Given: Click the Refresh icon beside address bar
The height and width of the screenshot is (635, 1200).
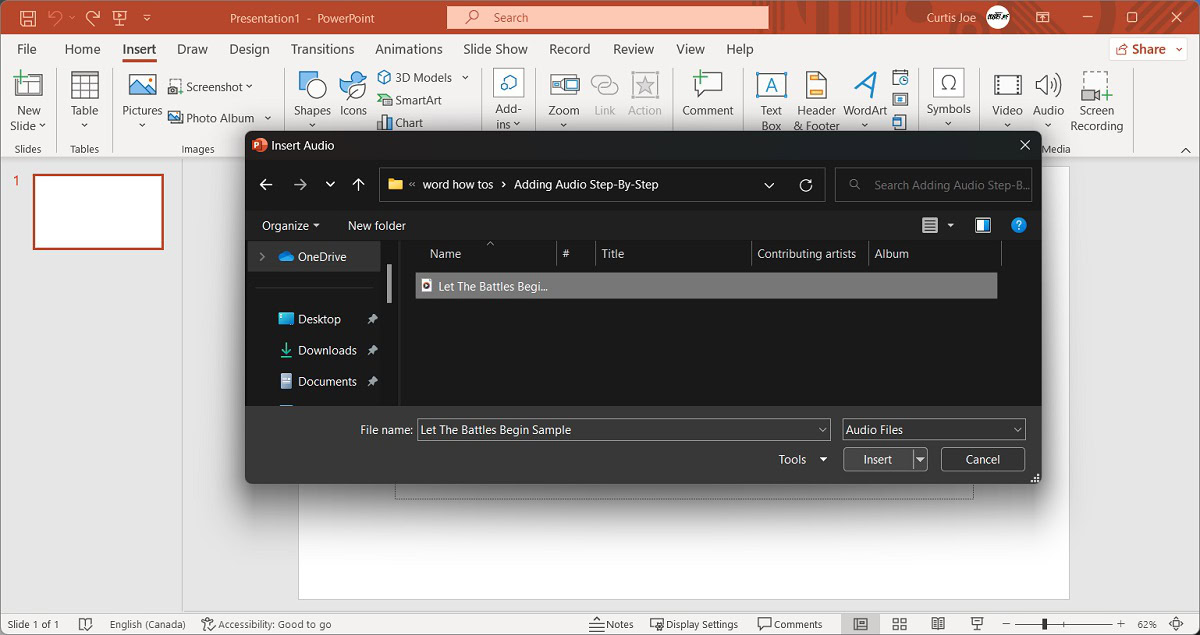Looking at the screenshot, I should pos(806,185).
